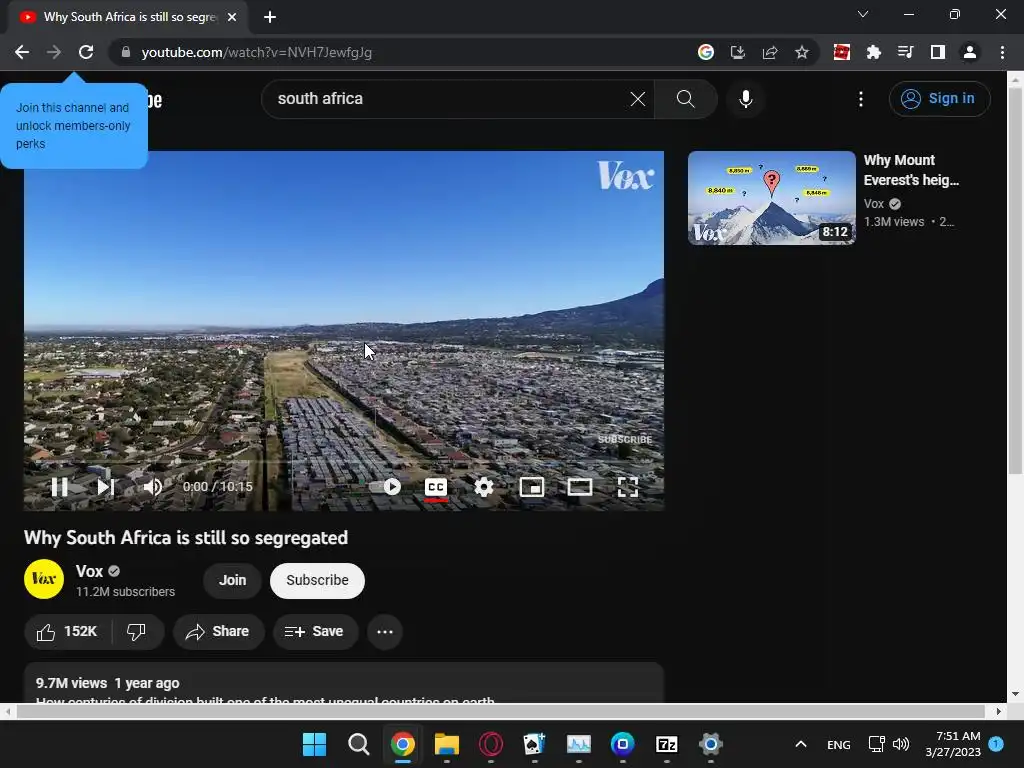The width and height of the screenshot is (1024, 768).
Task: Click the video title 'Why South Africa is still so segregated'
Action: pos(186,537)
